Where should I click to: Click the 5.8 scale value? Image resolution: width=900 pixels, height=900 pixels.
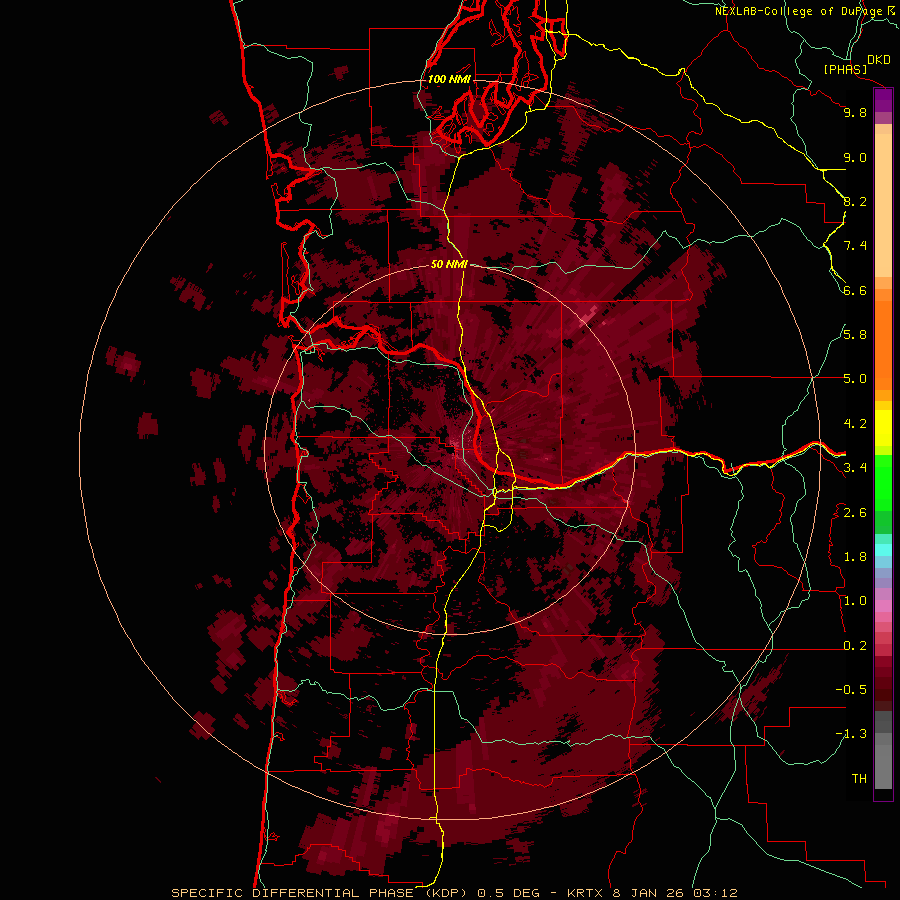point(855,335)
